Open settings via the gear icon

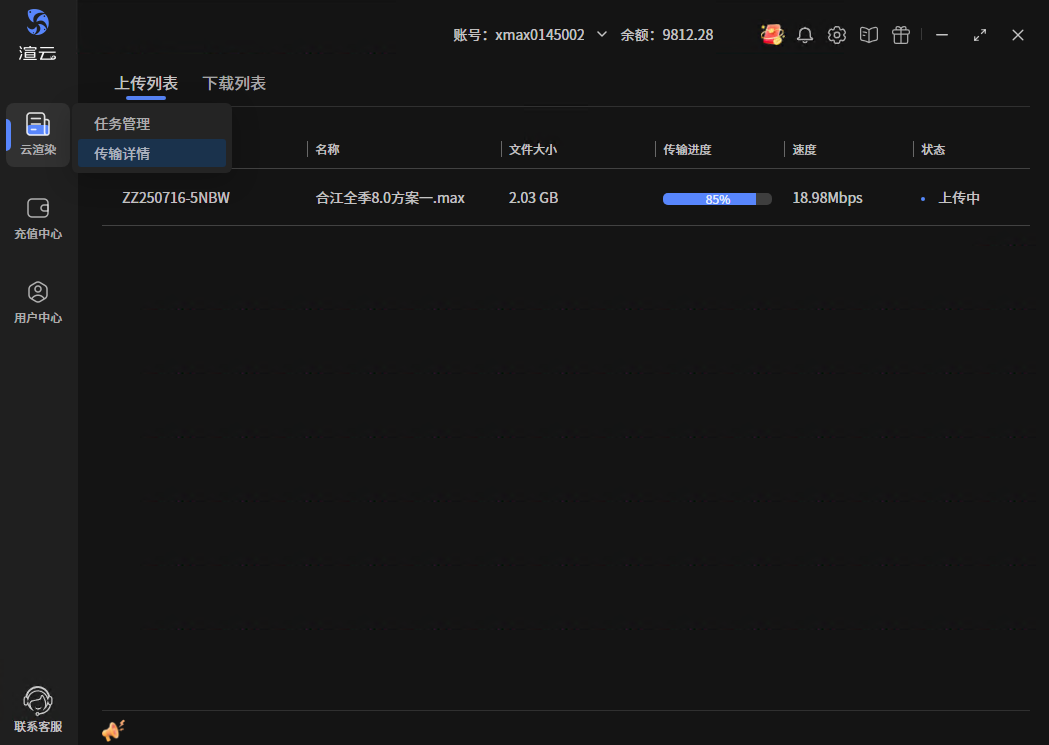point(837,35)
